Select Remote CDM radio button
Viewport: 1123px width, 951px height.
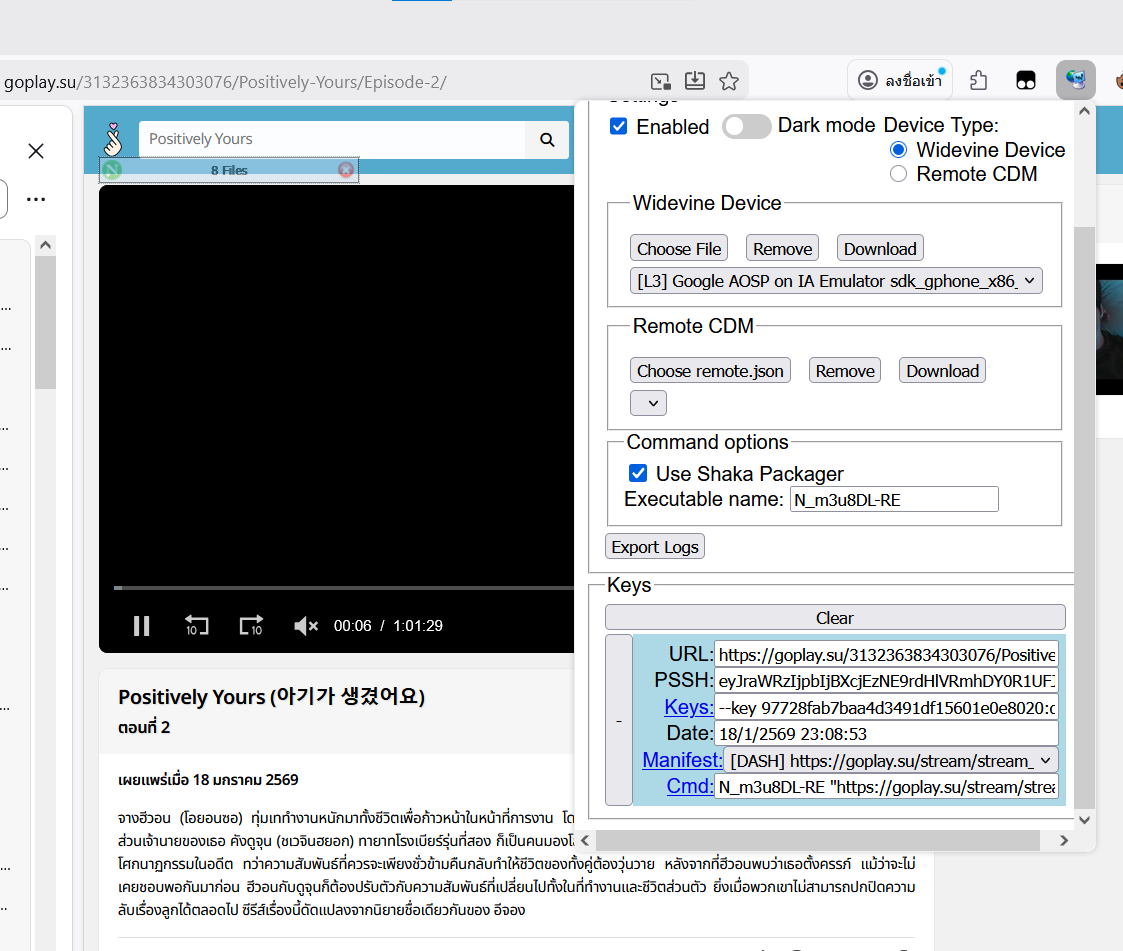(x=898, y=174)
